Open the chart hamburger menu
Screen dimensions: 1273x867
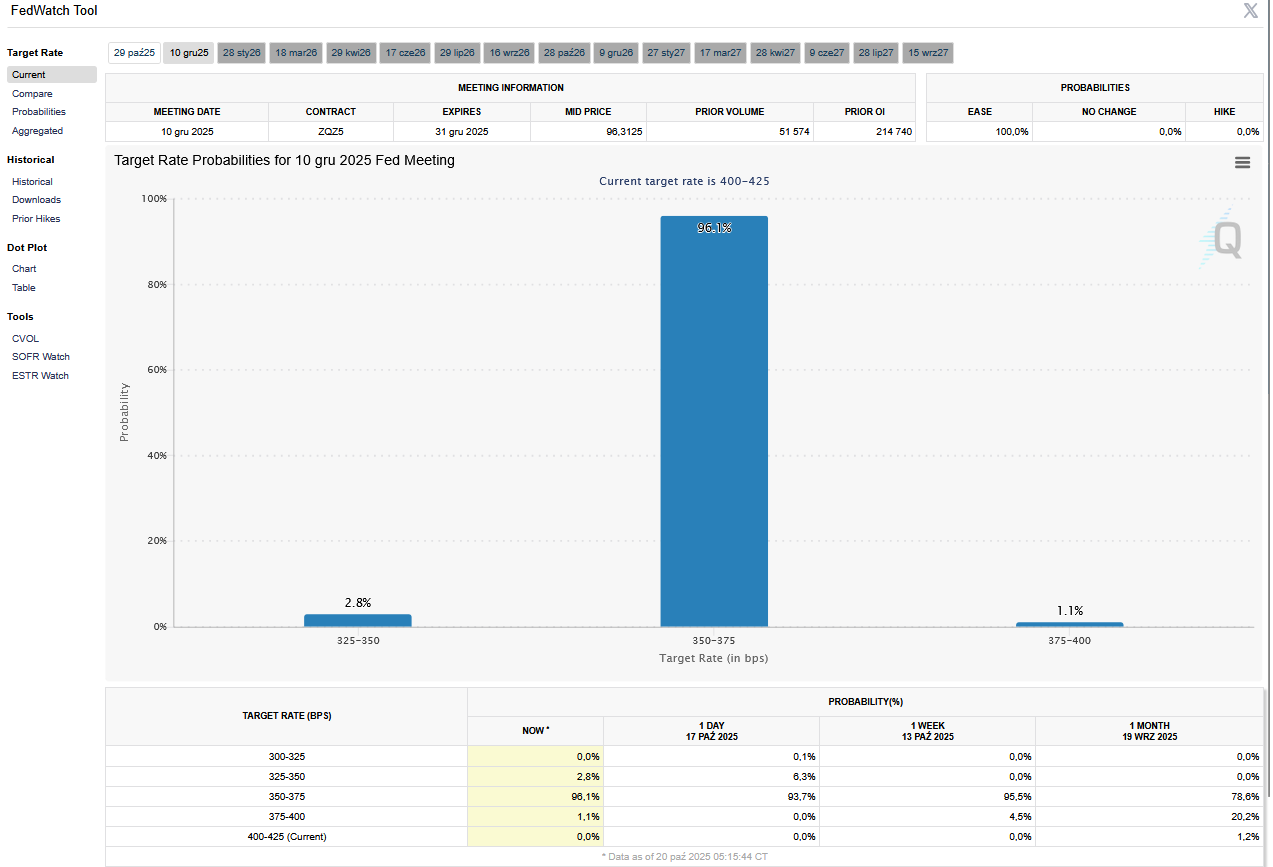point(1242,162)
